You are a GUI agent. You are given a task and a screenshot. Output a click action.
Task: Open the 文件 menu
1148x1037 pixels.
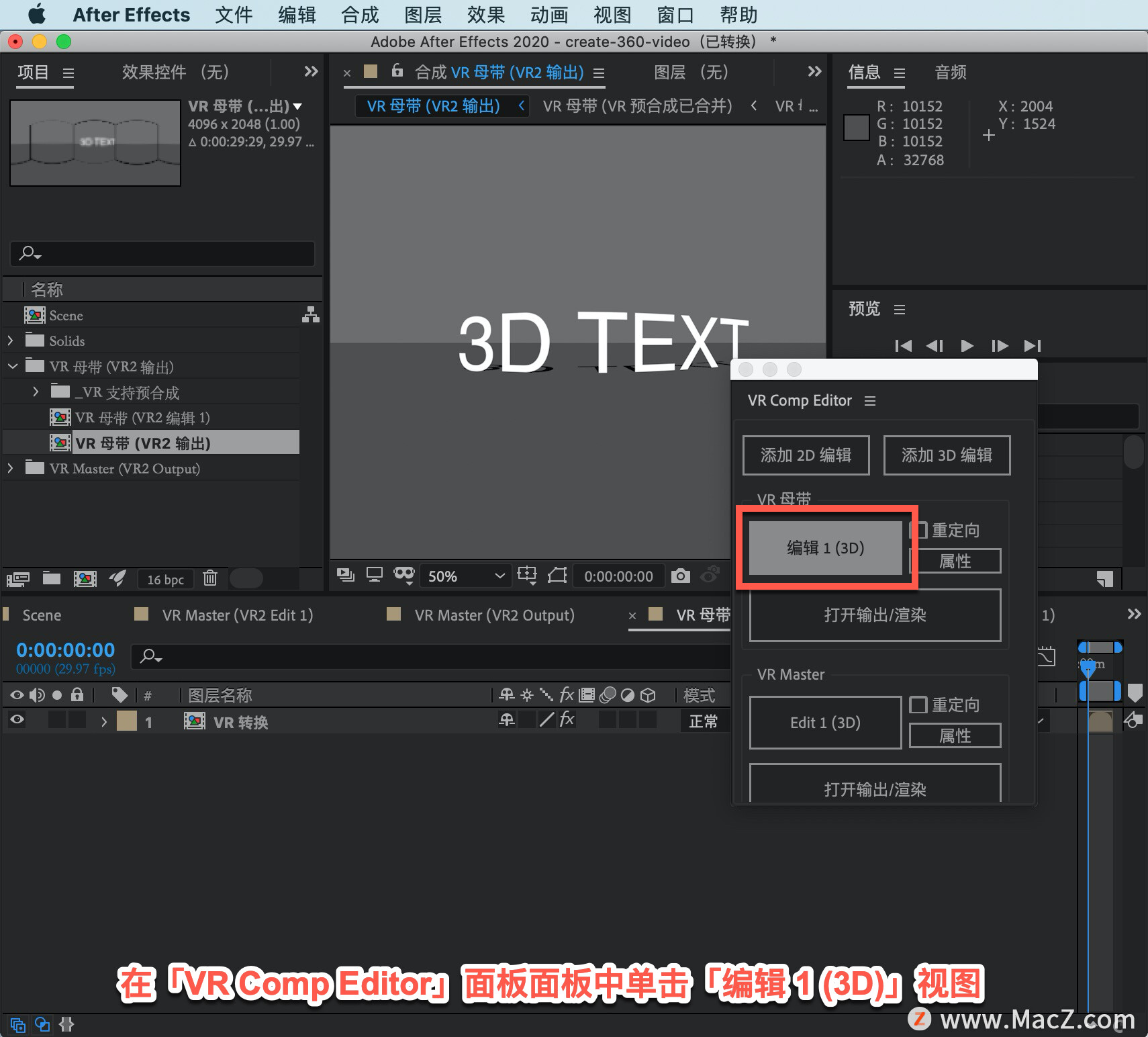coord(234,15)
